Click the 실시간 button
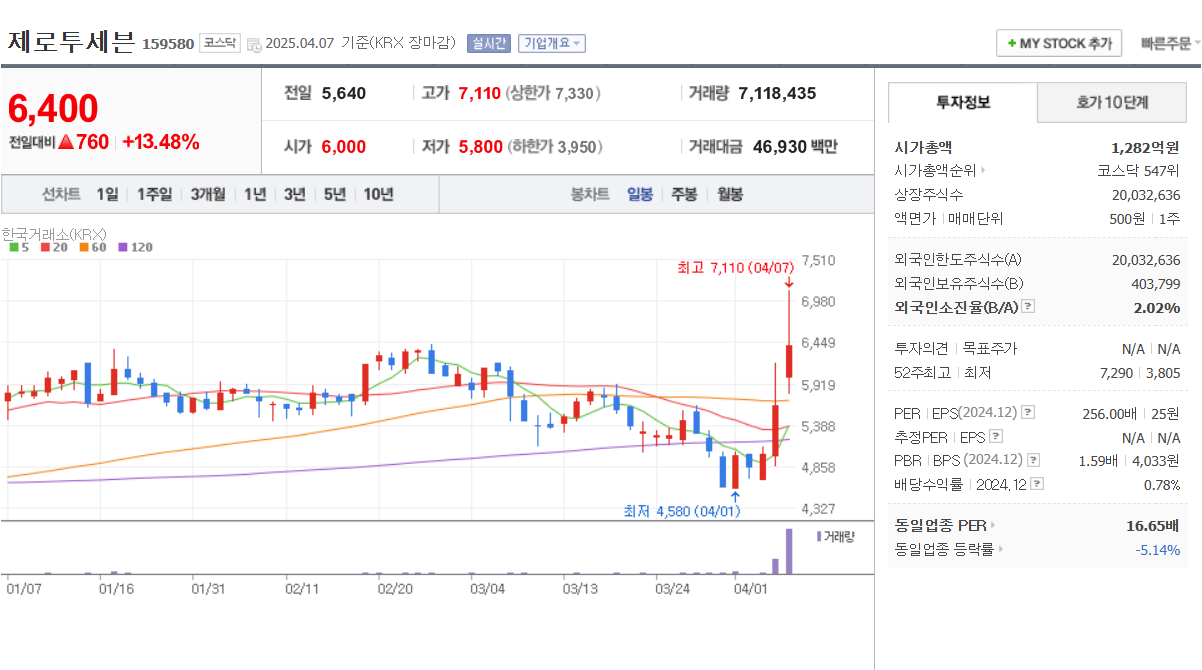This screenshot has height=670, width=1202. coord(489,43)
